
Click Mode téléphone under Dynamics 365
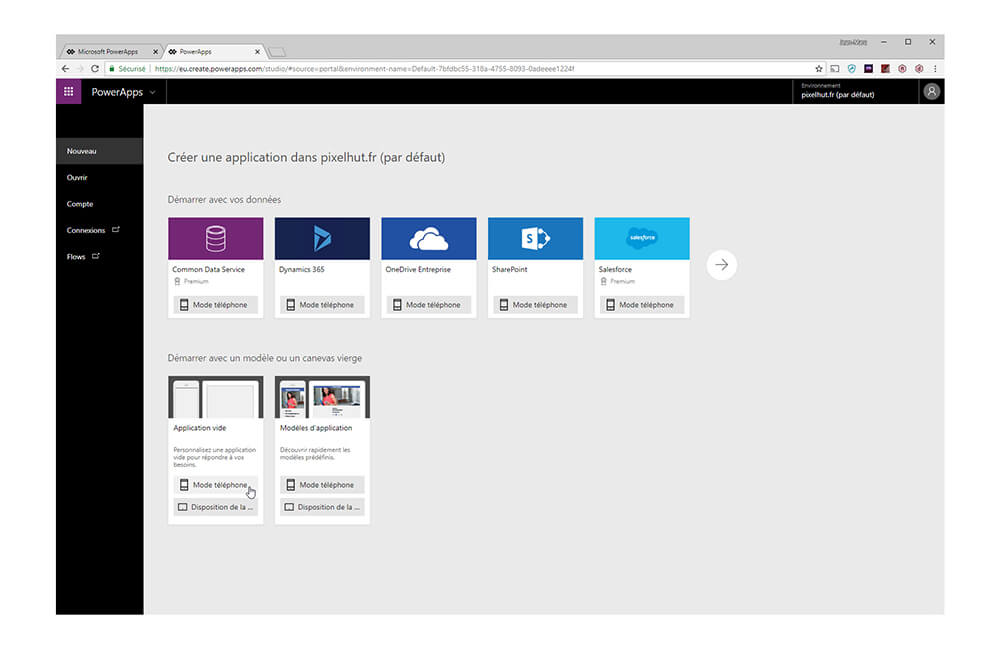pyautogui.click(x=322, y=305)
